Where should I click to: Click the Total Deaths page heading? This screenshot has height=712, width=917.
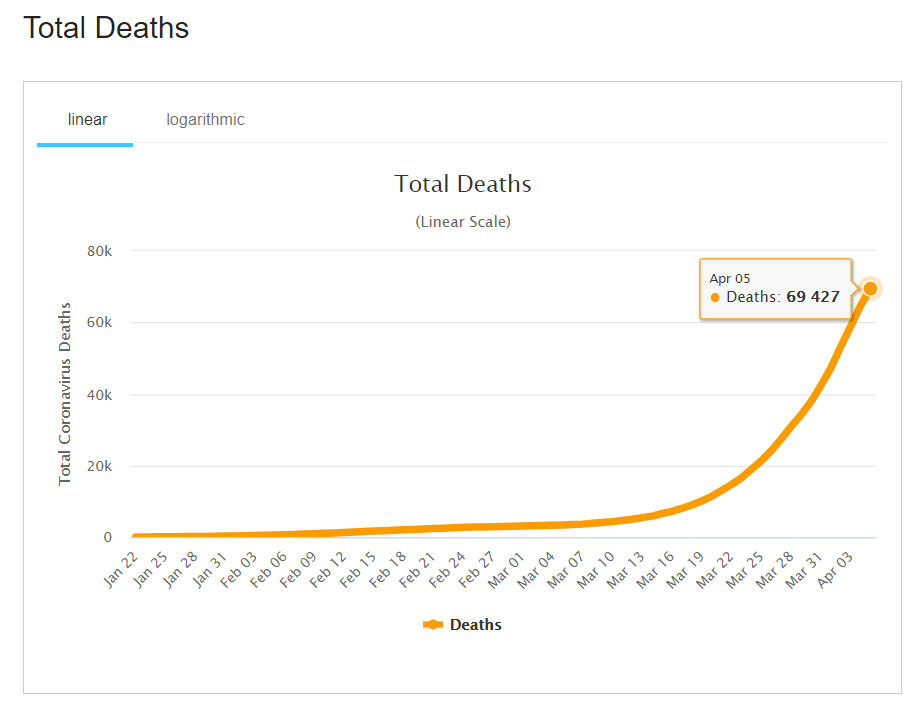click(106, 28)
